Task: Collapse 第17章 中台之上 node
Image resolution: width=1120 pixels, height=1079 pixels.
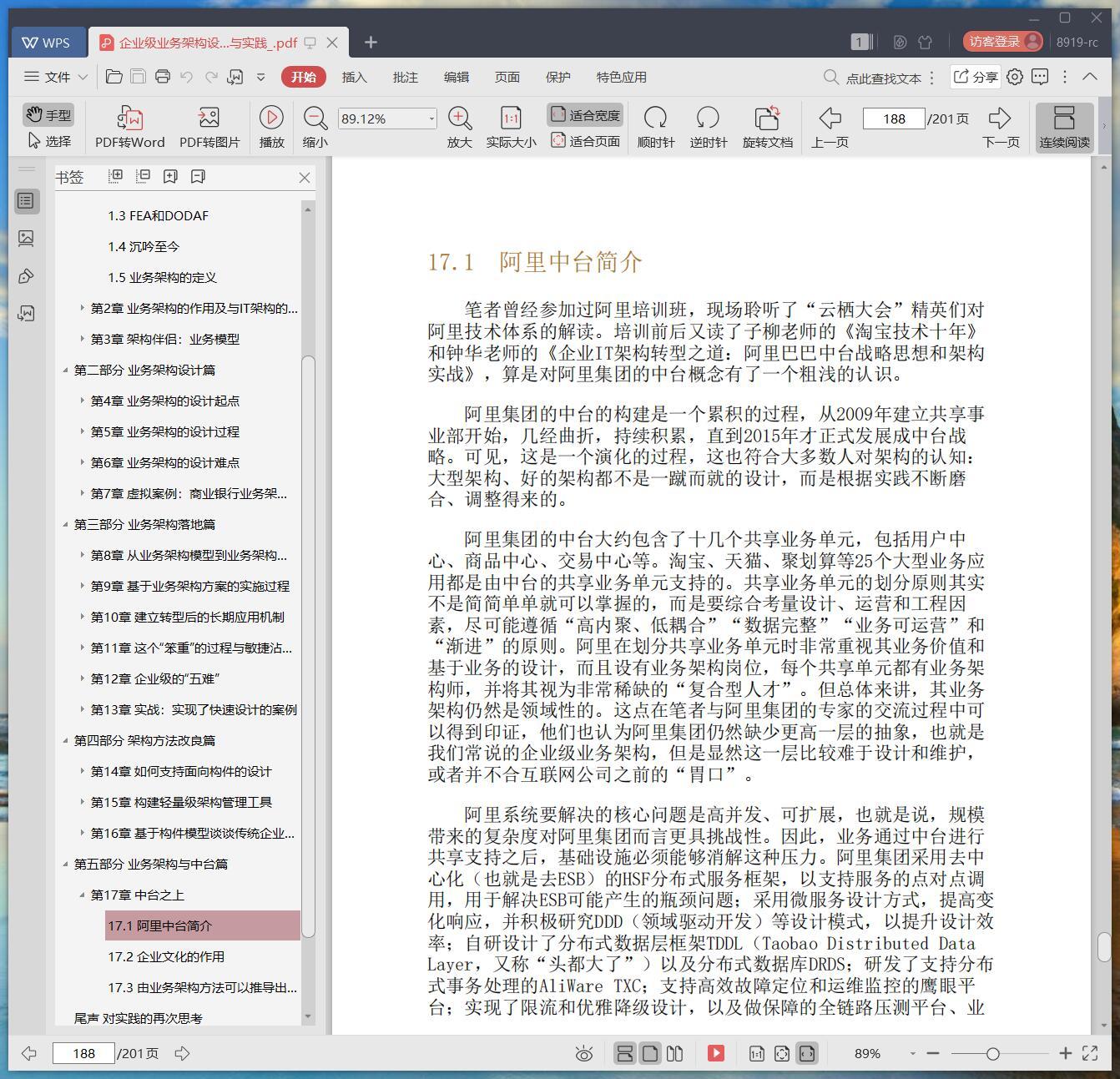Action: (82, 895)
